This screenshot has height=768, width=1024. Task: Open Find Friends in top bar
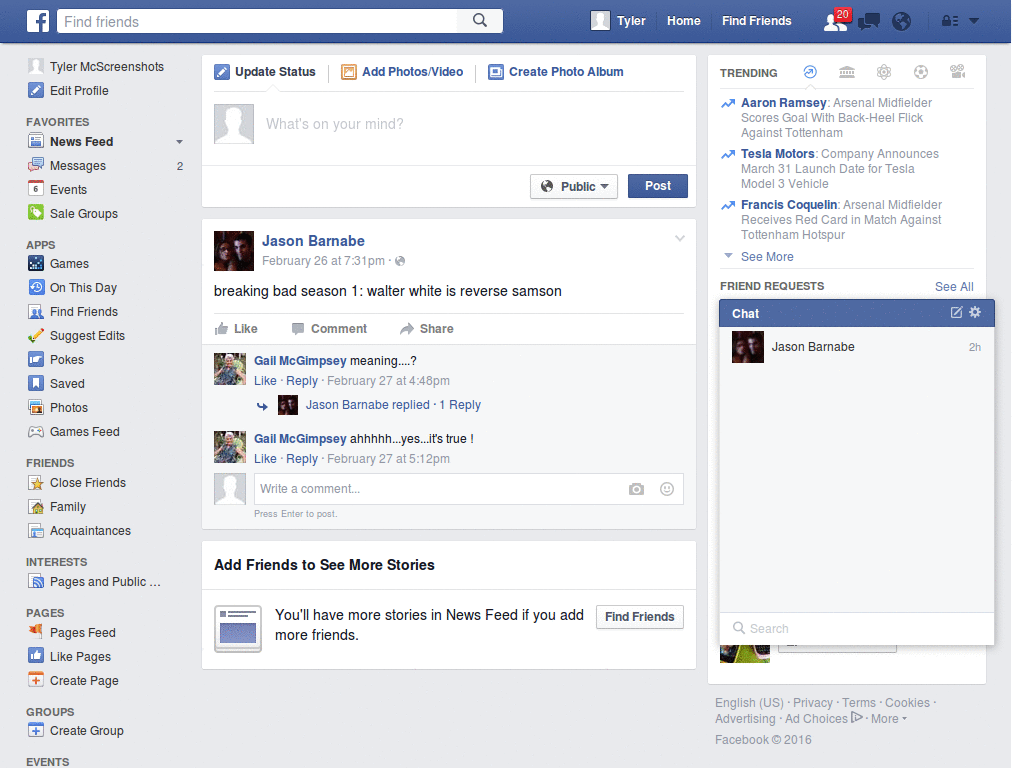click(756, 21)
